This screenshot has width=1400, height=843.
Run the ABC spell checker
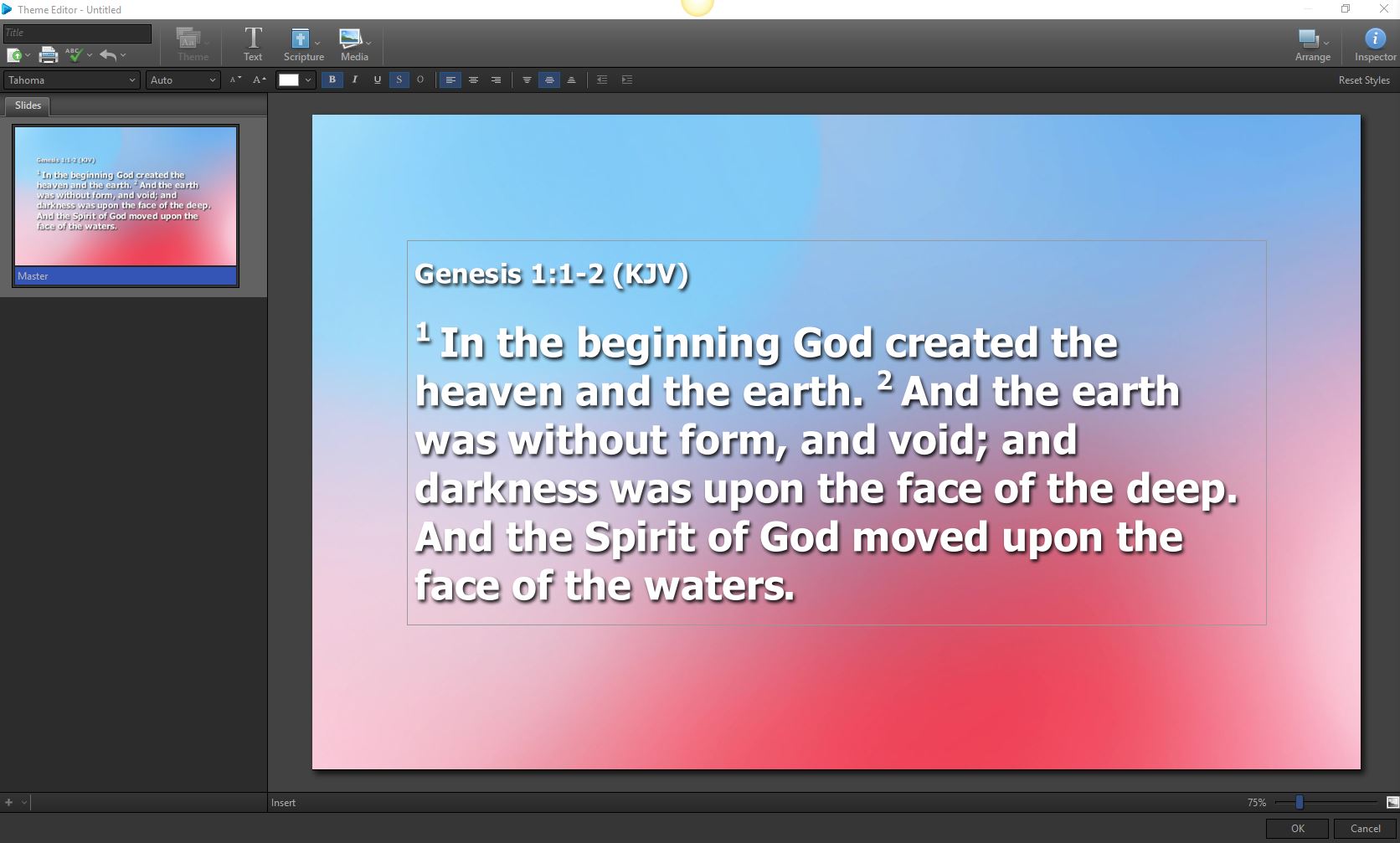point(73,54)
